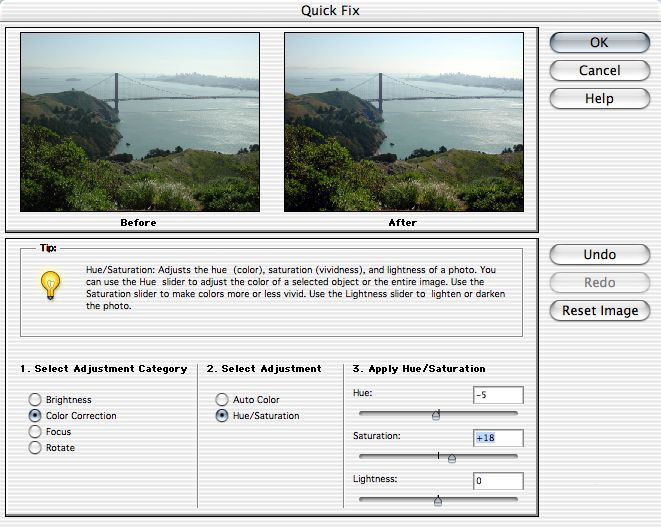Select the Hue/Saturation adjustment radio
The height and width of the screenshot is (527, 661).
[x=222, y=416]
